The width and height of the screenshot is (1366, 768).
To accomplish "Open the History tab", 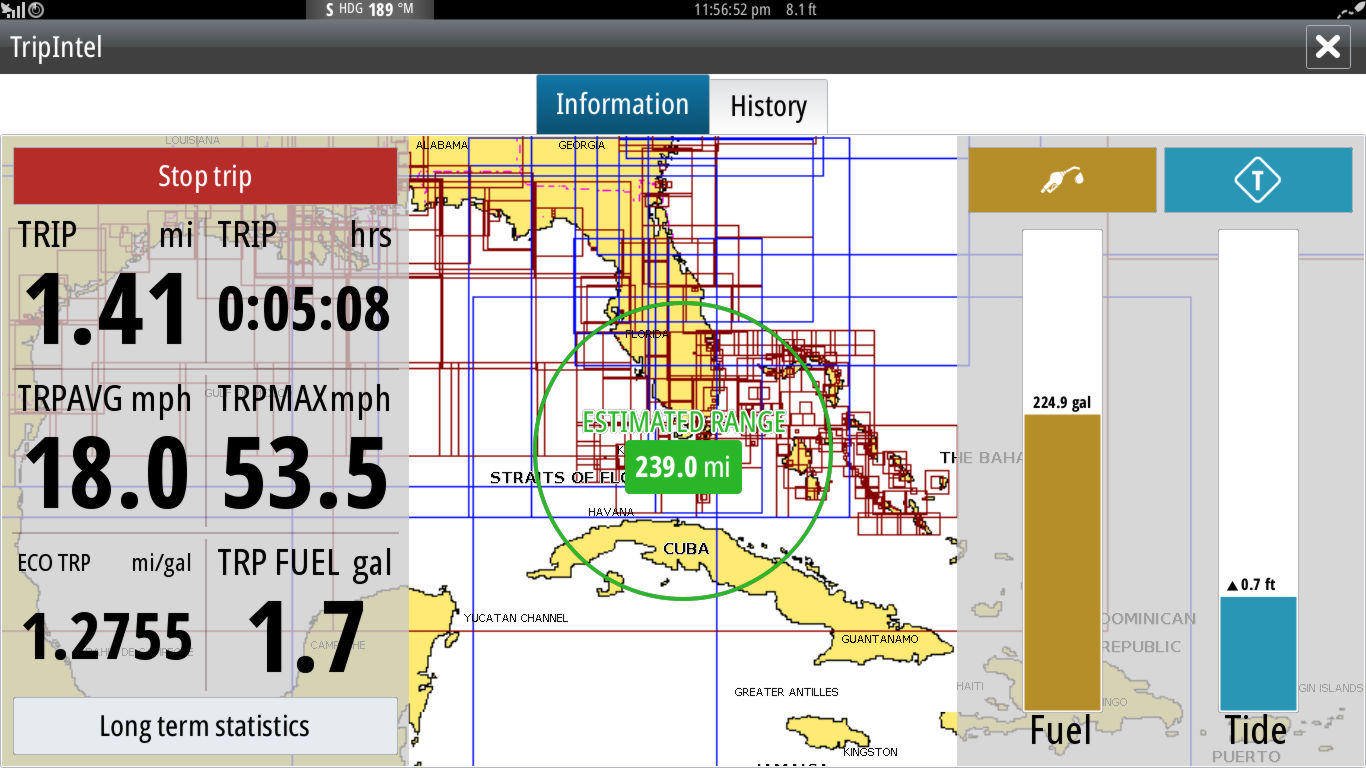I will (768, 106).
